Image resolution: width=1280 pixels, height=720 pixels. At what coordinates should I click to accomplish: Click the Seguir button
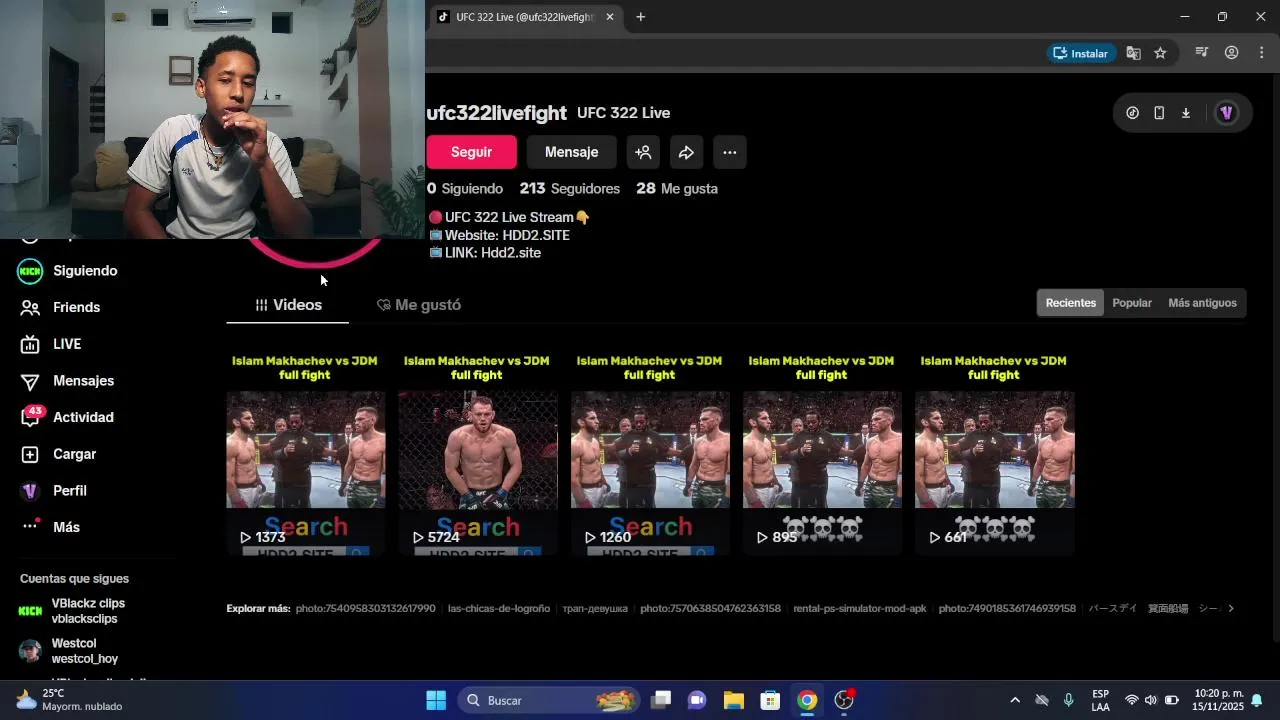[471, 152]
